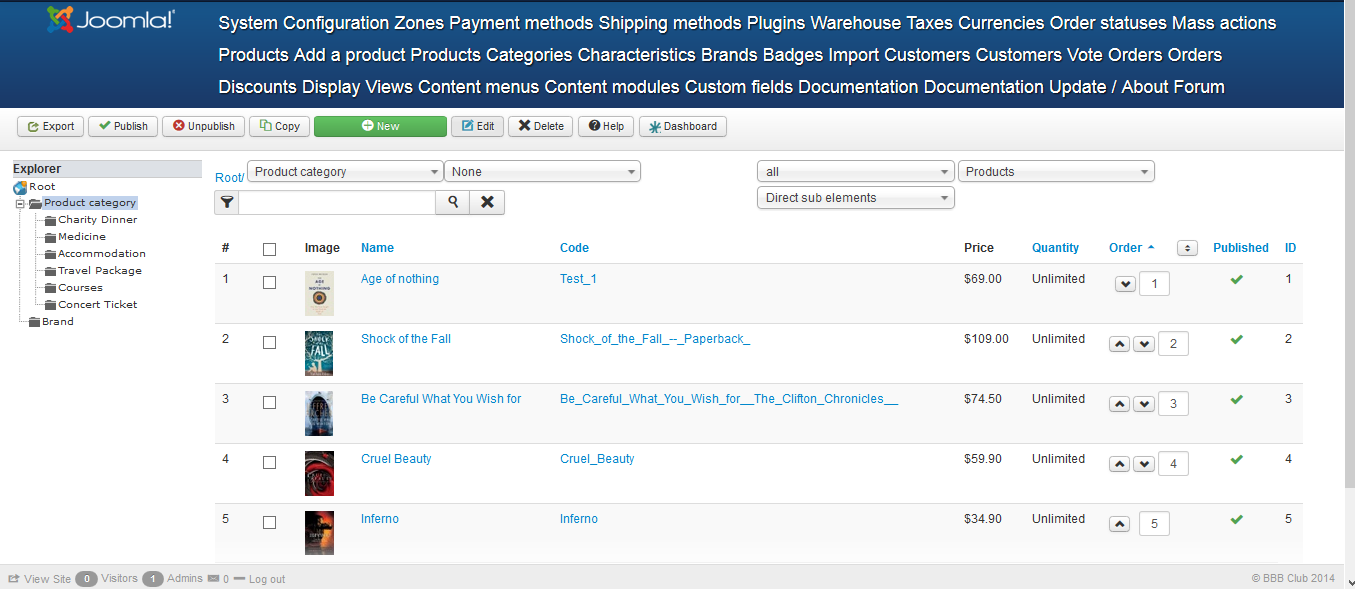Clear the search with the X icon
The height and width of the screenshot is (589, 1355).
click(487, 202)
